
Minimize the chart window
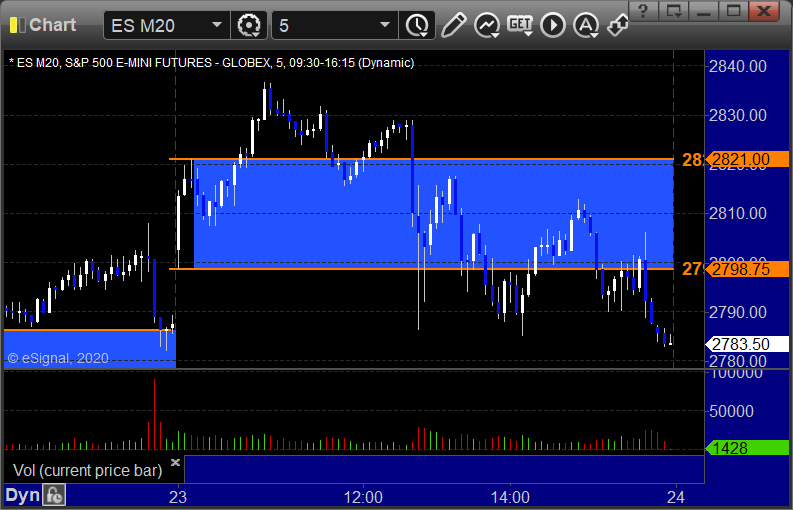[x=703, y=10]
